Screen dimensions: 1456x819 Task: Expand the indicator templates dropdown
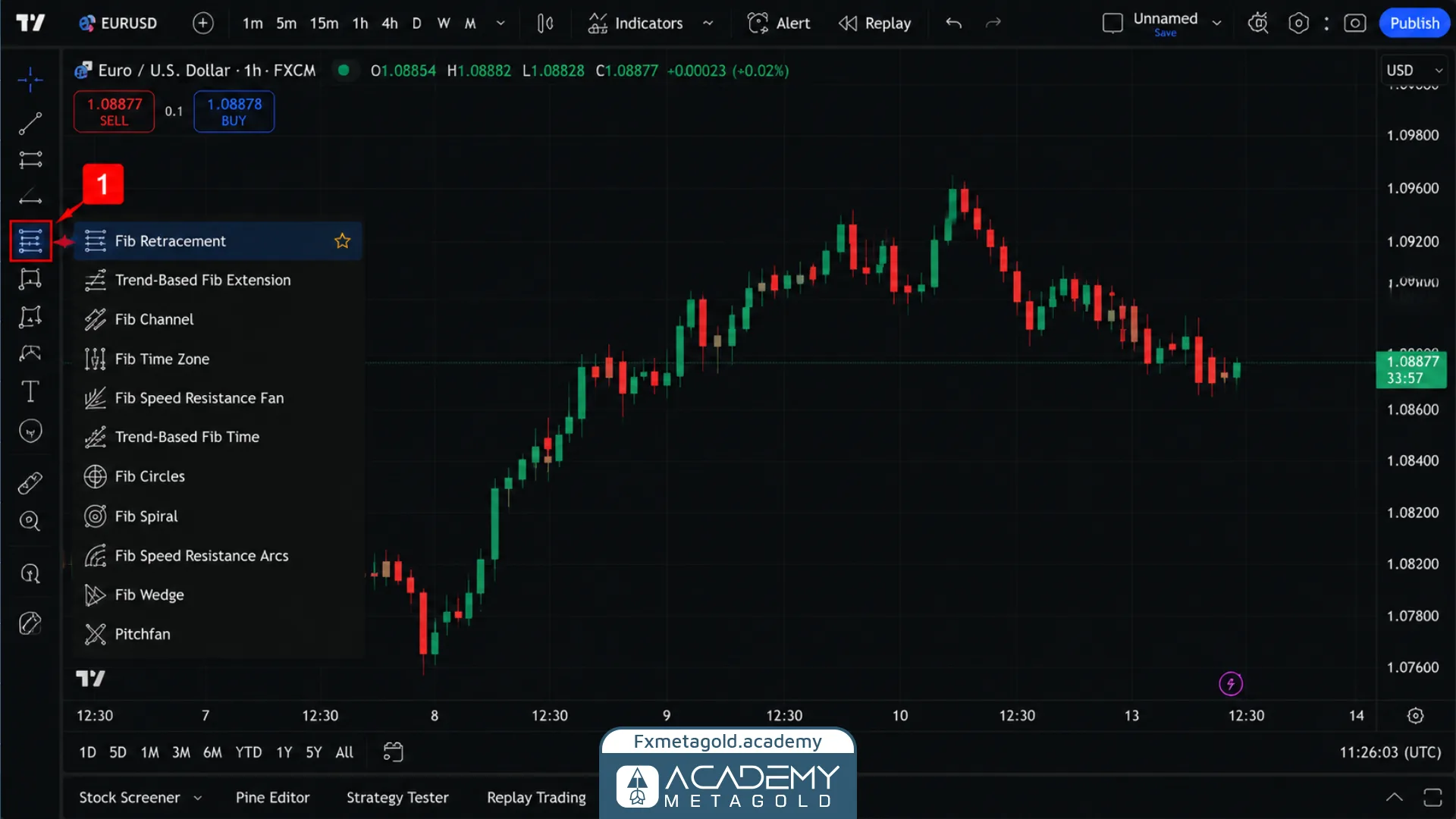tap(708, 24)
